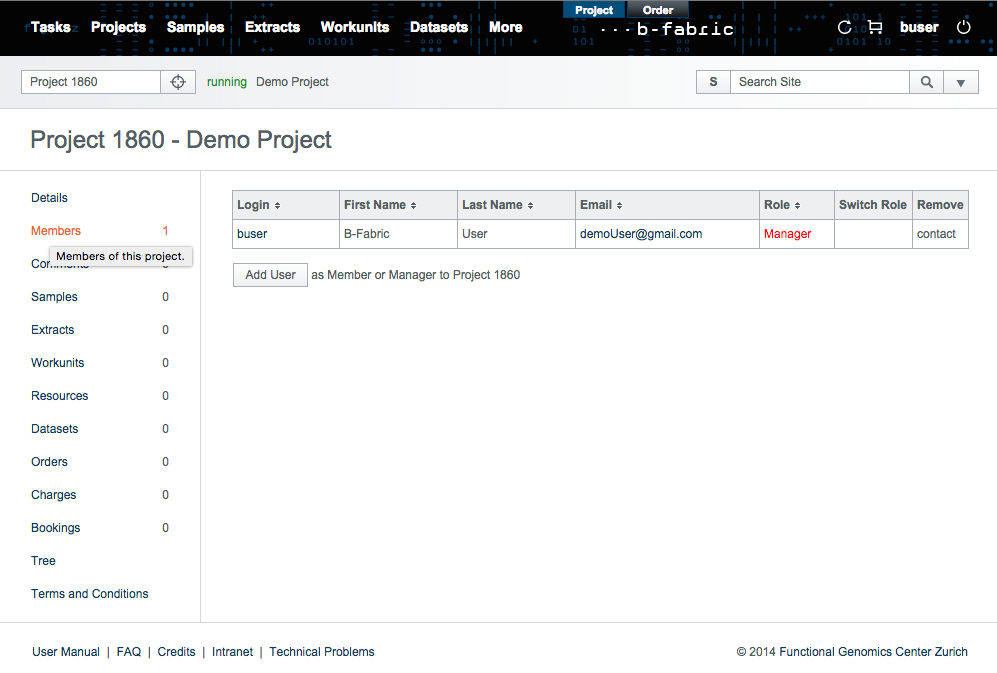This screenshot has width=997, height=673.
Task: Open Tree in the sidebar
Action: point(43,561)
